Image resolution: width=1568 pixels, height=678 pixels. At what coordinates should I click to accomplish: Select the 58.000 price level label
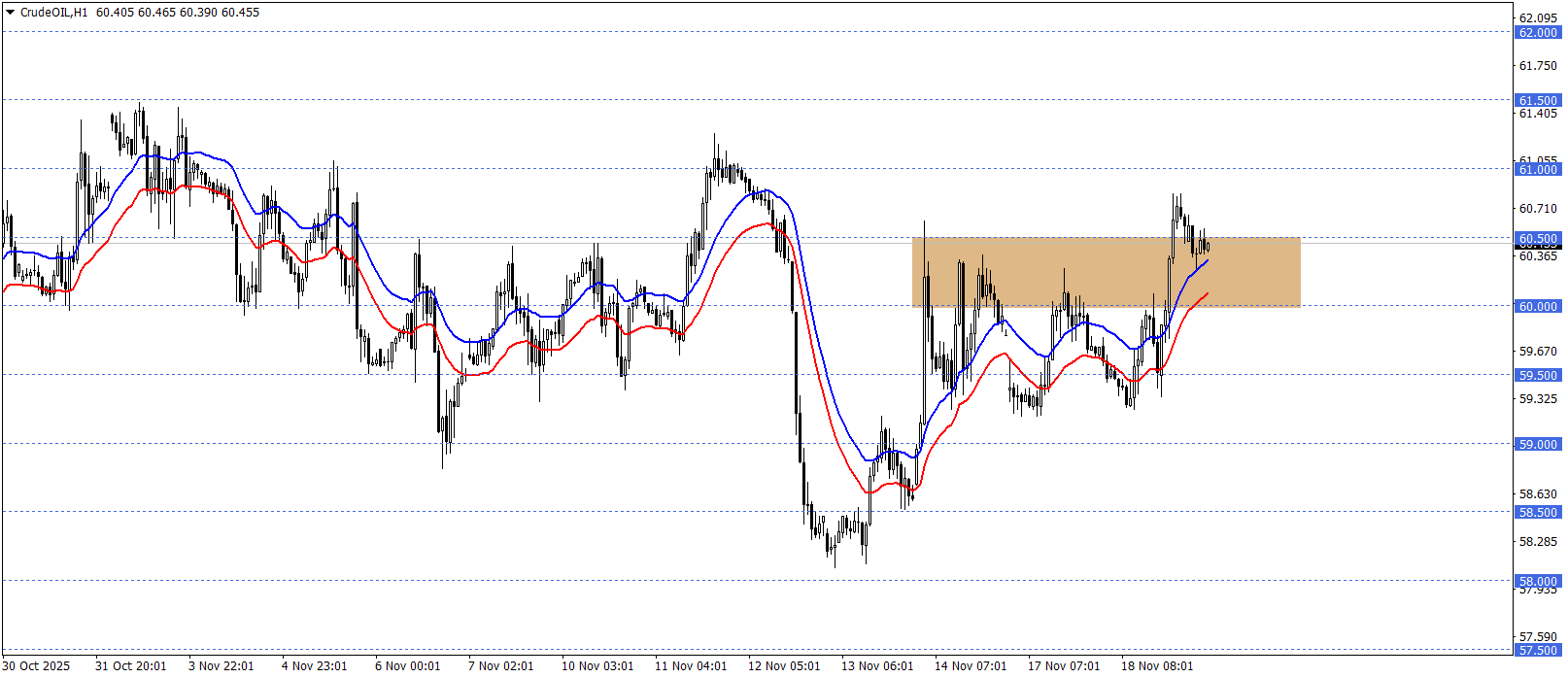[1538, 581]
